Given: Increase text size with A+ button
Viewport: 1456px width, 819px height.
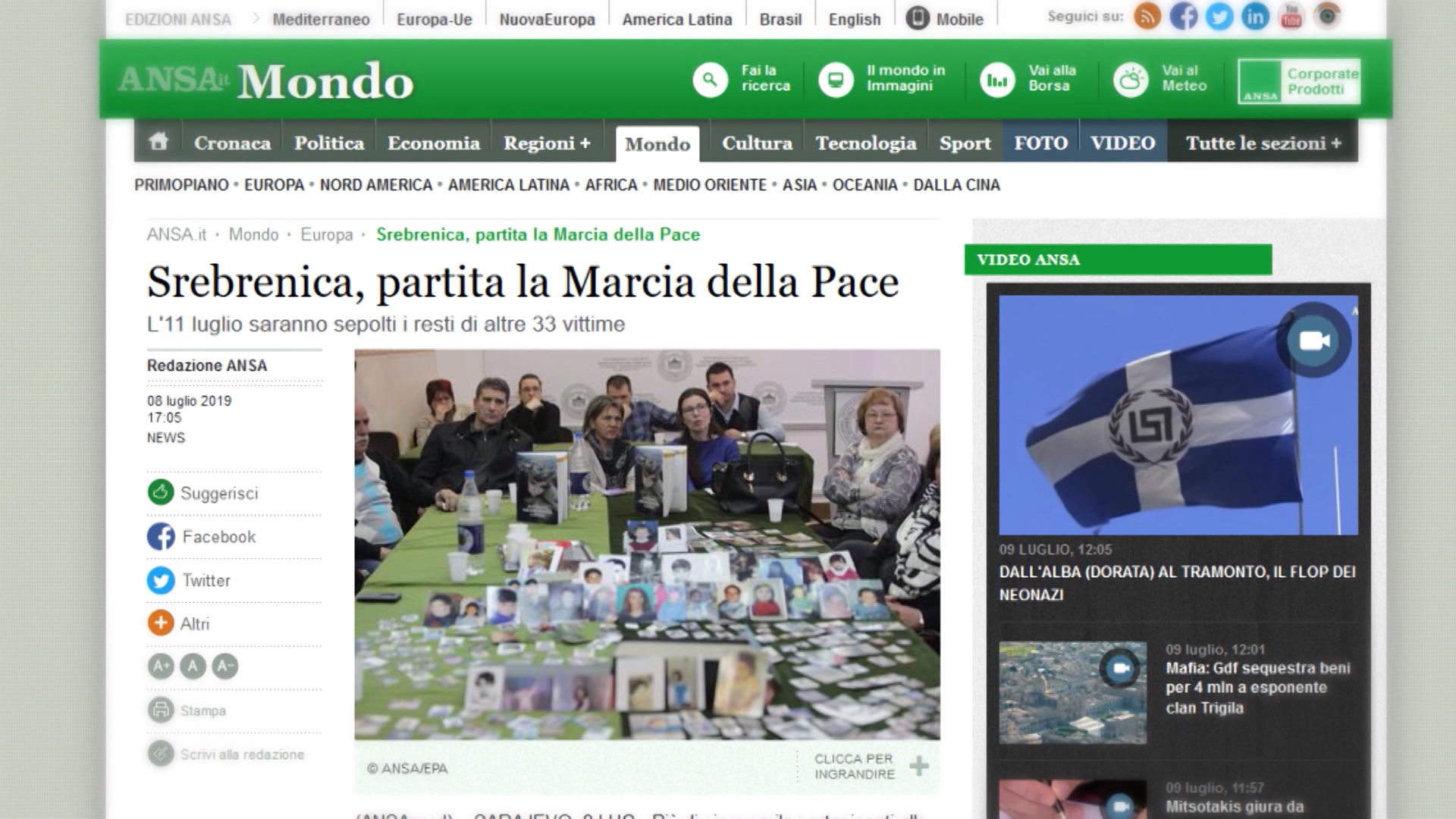Looking at the screenshot, I should point(161,667).
